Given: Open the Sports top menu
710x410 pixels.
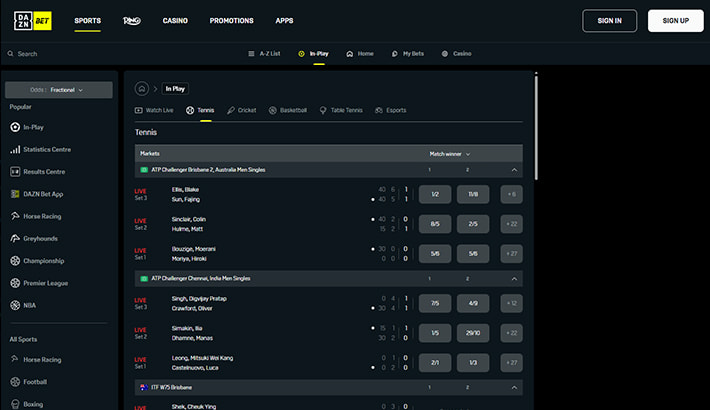Looking at the screenshot, I should click(x=87, y=21).
